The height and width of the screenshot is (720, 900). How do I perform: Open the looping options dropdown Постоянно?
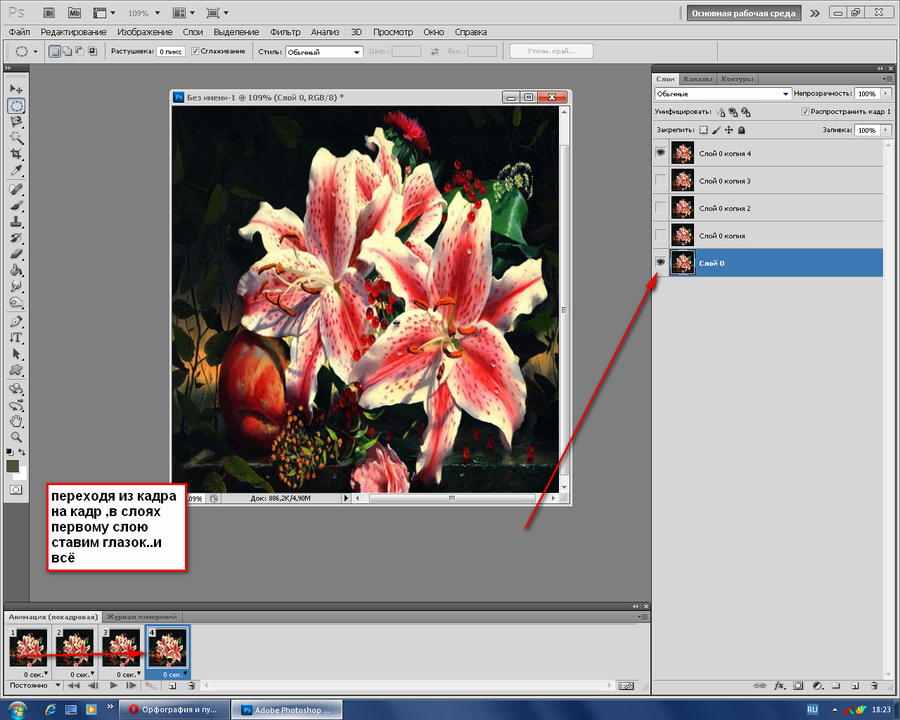35,685
